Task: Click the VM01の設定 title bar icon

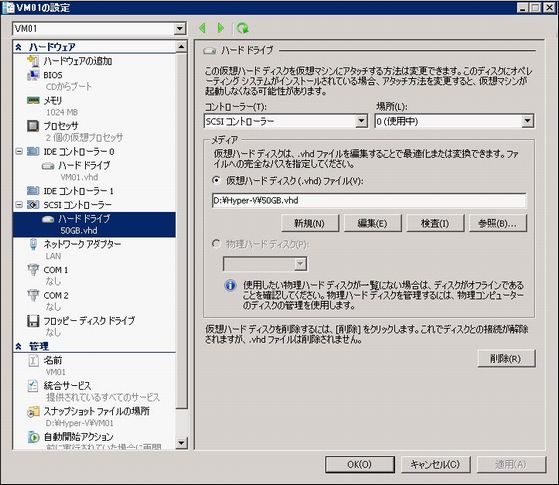Action: click(8, 7)
